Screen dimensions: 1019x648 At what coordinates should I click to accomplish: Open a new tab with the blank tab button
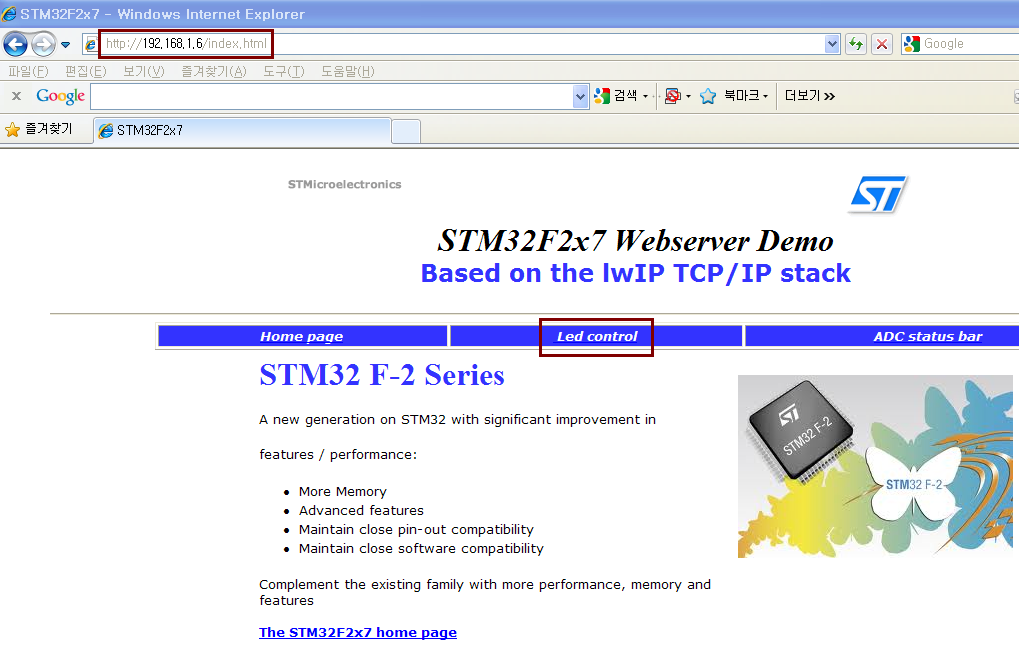click(x=406, y=131)
